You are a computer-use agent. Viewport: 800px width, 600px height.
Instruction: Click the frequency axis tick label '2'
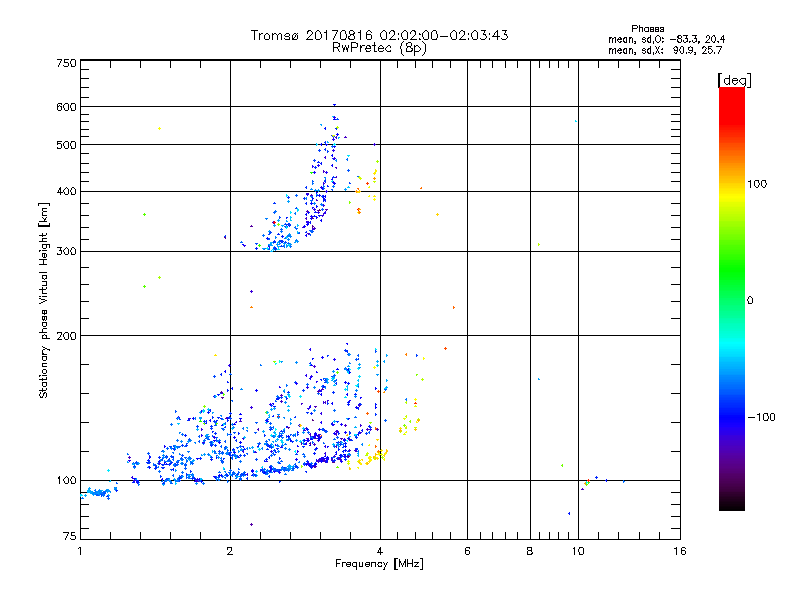coord(230,551)
